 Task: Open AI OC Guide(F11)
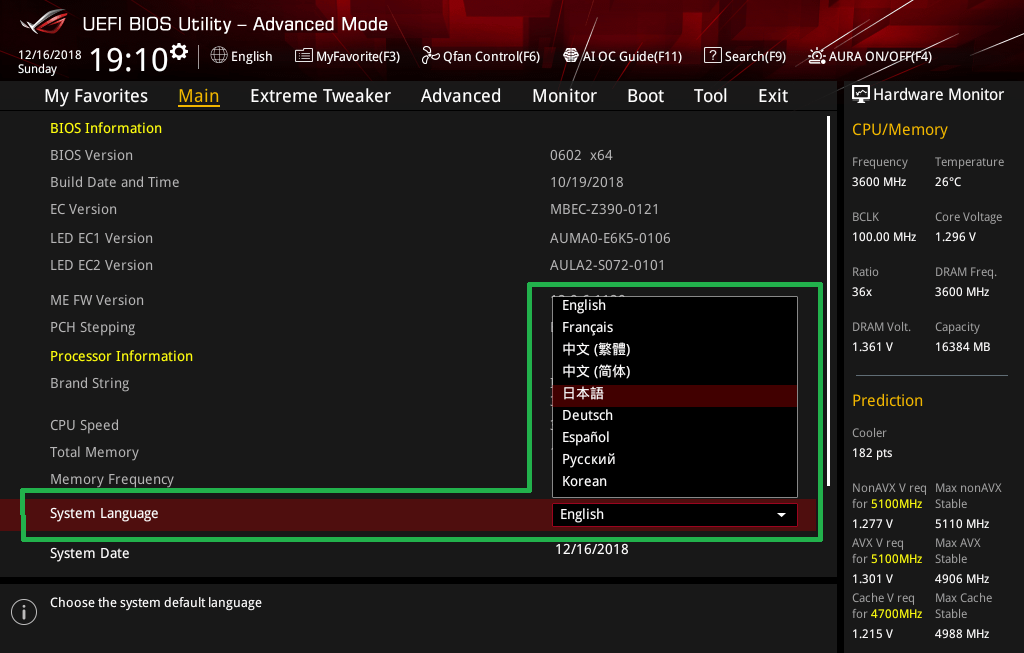[622, 56]
